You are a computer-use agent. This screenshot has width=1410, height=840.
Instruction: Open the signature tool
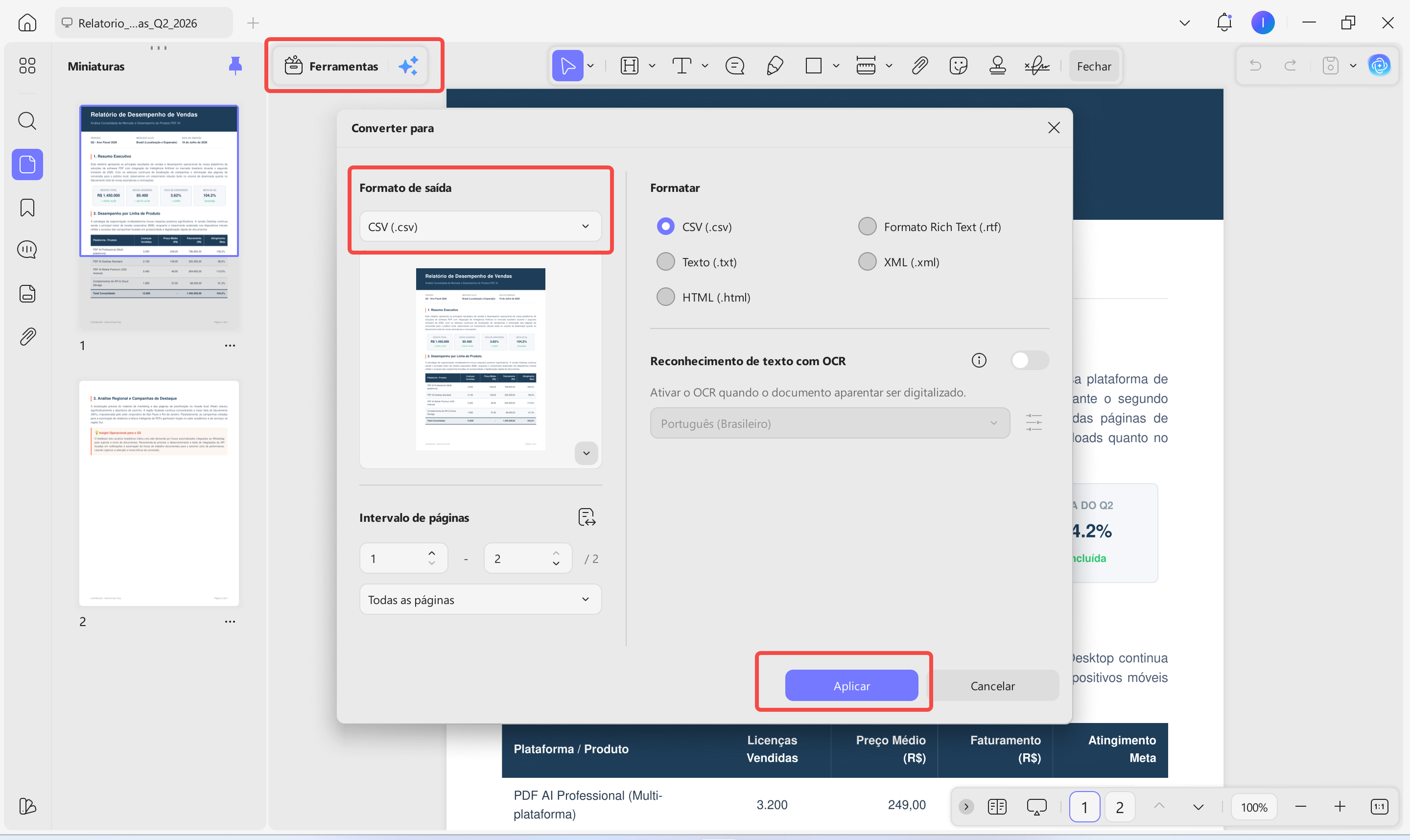tap(1037, 66)
